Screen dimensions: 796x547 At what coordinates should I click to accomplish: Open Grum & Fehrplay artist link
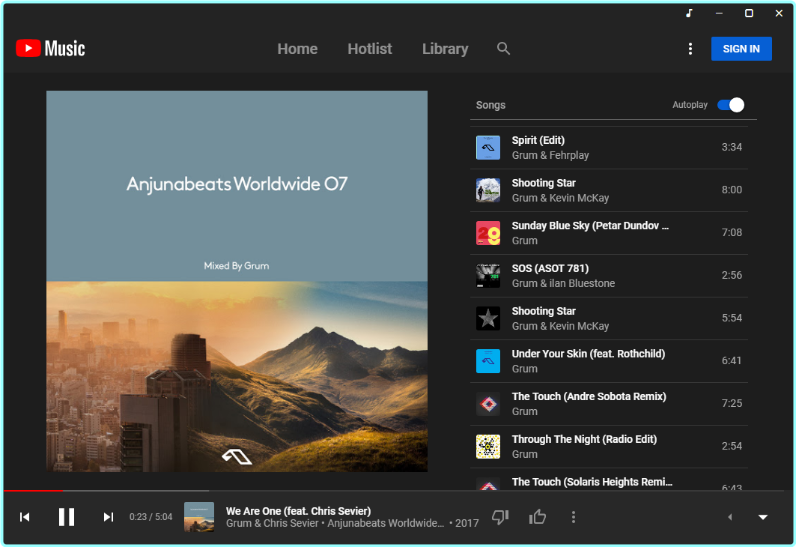pos(550,155)
